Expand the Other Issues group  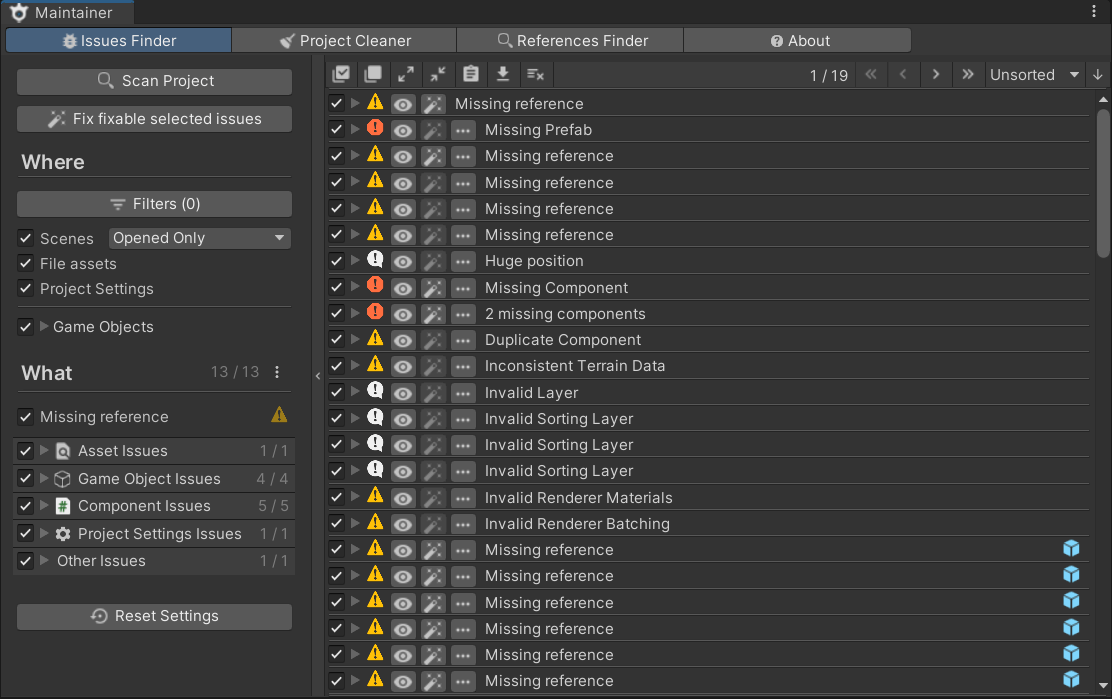[x=44, y=560]
